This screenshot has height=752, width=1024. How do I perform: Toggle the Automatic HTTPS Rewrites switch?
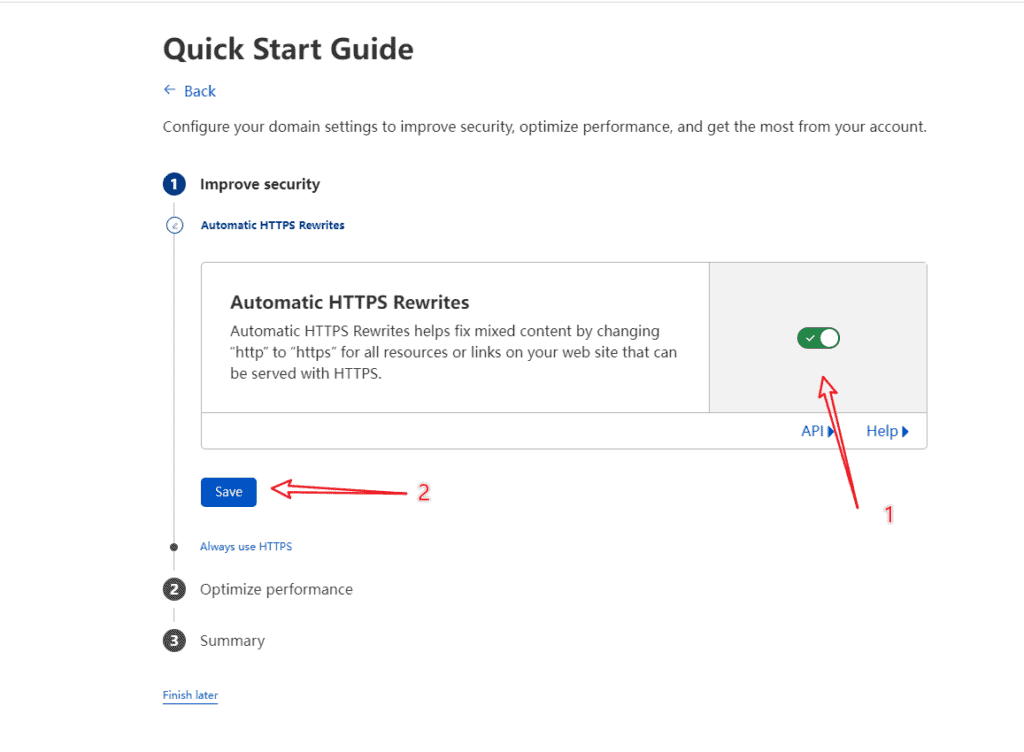[818, 338]
